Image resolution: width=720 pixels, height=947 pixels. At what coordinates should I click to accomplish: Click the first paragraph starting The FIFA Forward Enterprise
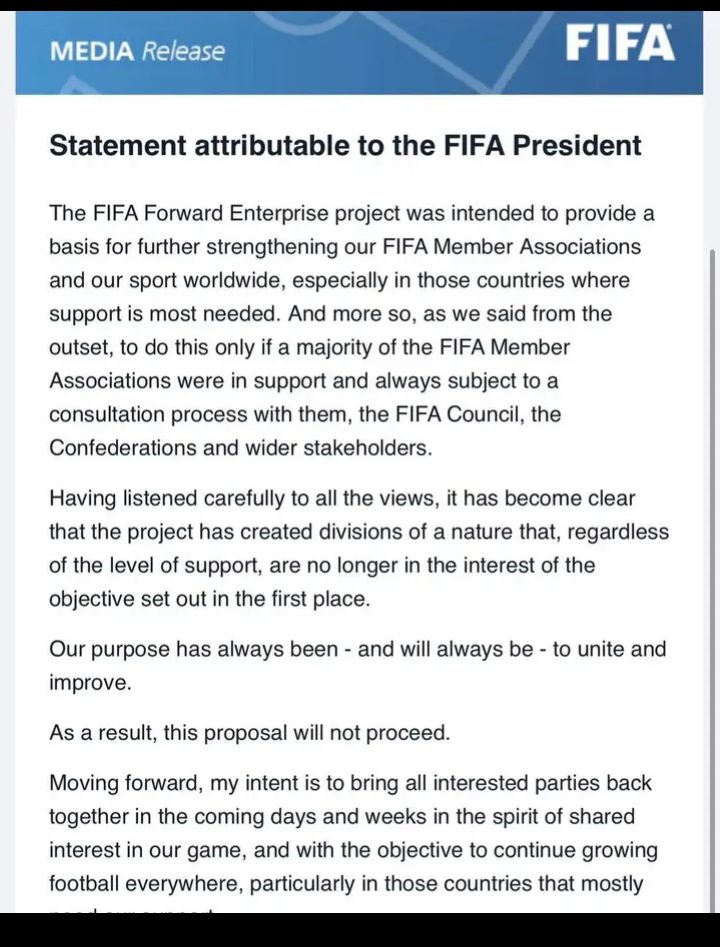coord(352,330)
